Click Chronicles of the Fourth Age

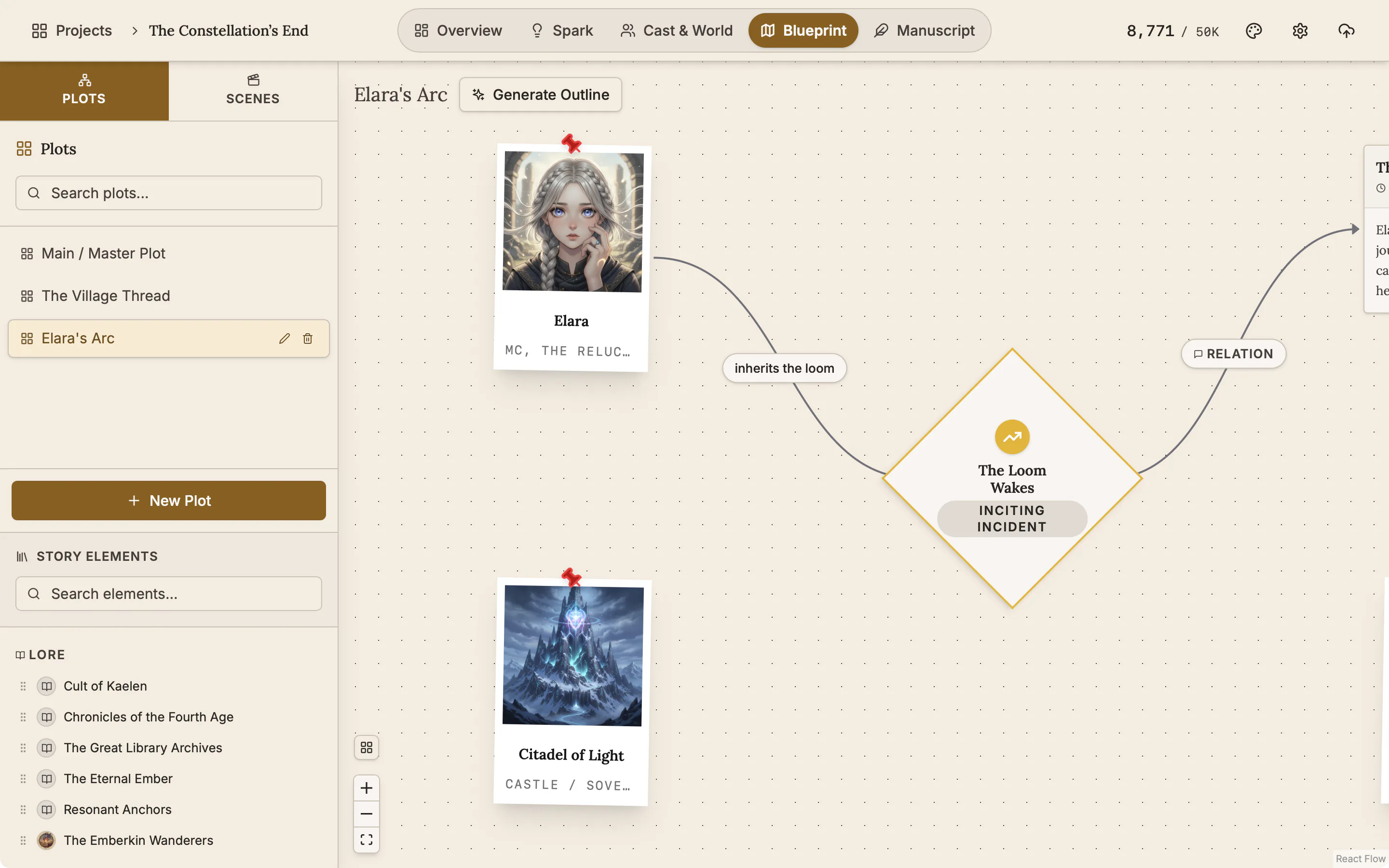coord(149,717)
